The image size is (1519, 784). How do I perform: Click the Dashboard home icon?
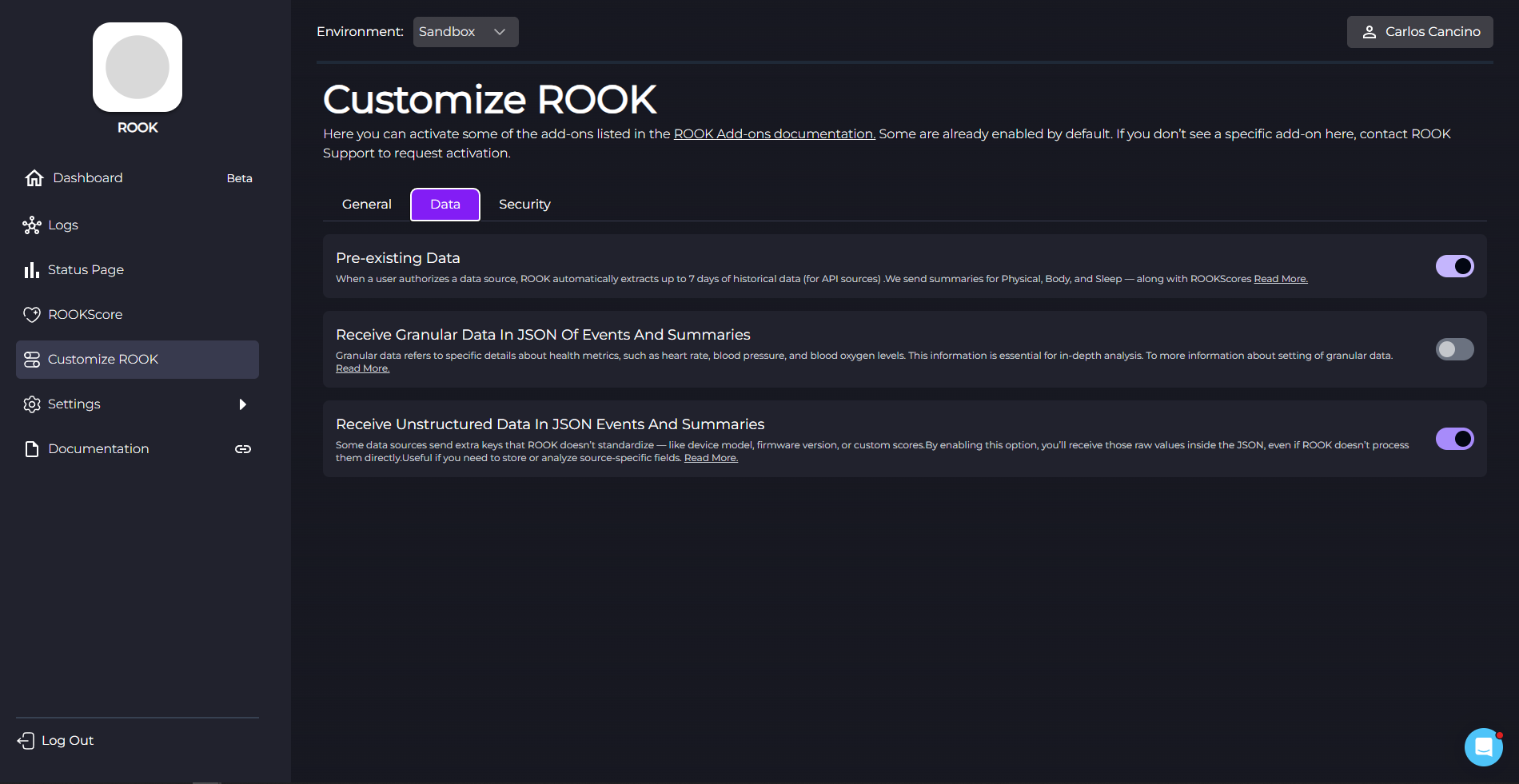pyautogui.click(x=34, y=178)
